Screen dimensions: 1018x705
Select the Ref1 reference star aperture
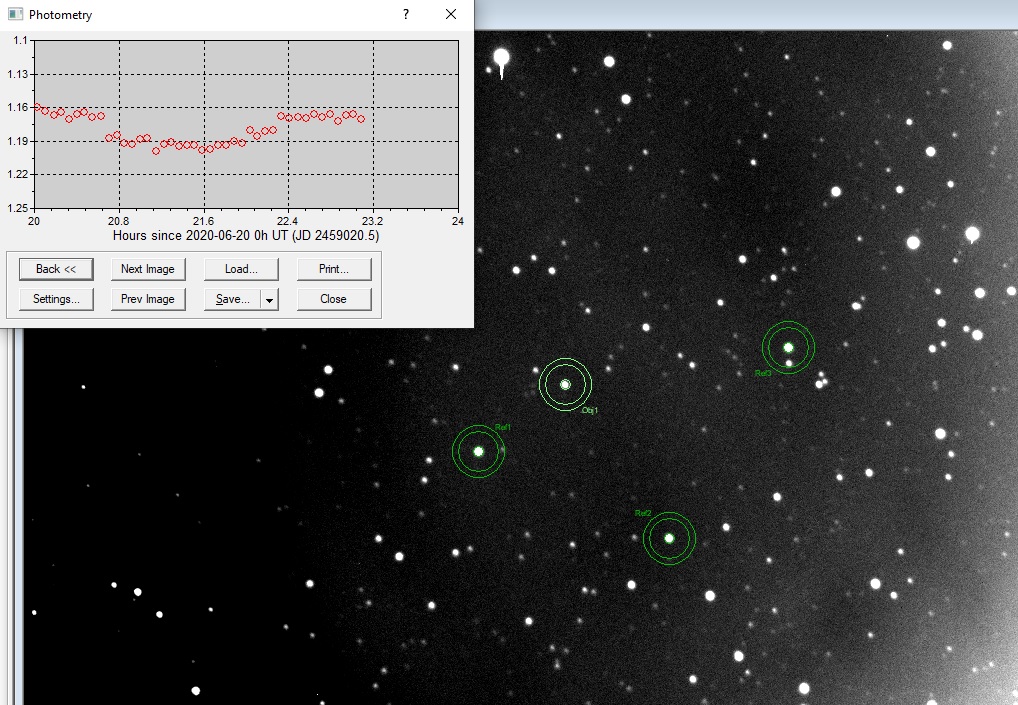point(478,451)
